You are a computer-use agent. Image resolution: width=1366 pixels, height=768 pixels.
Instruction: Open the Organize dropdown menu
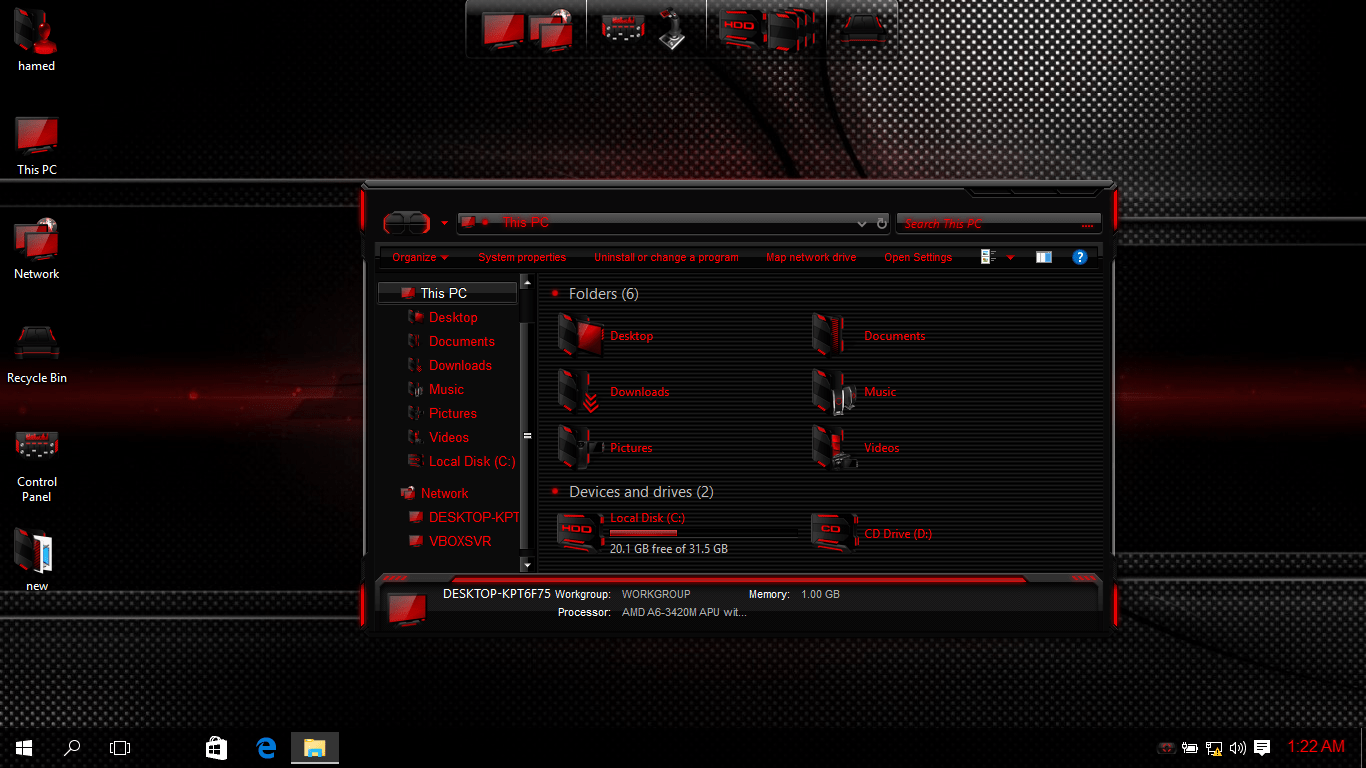click(417, 257)
